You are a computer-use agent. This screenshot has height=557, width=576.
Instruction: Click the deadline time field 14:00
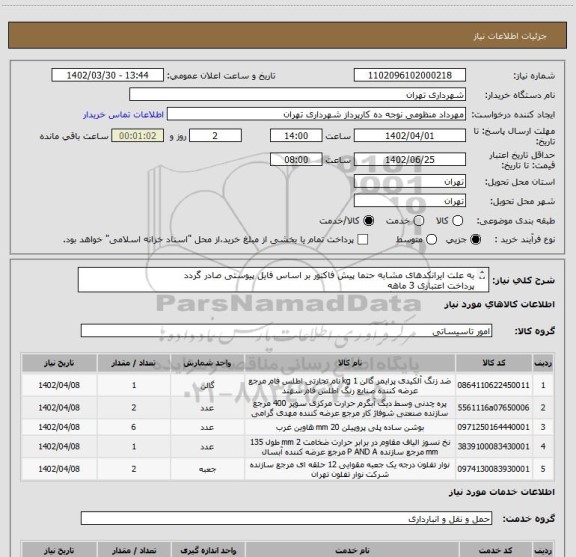pos(296,136)
